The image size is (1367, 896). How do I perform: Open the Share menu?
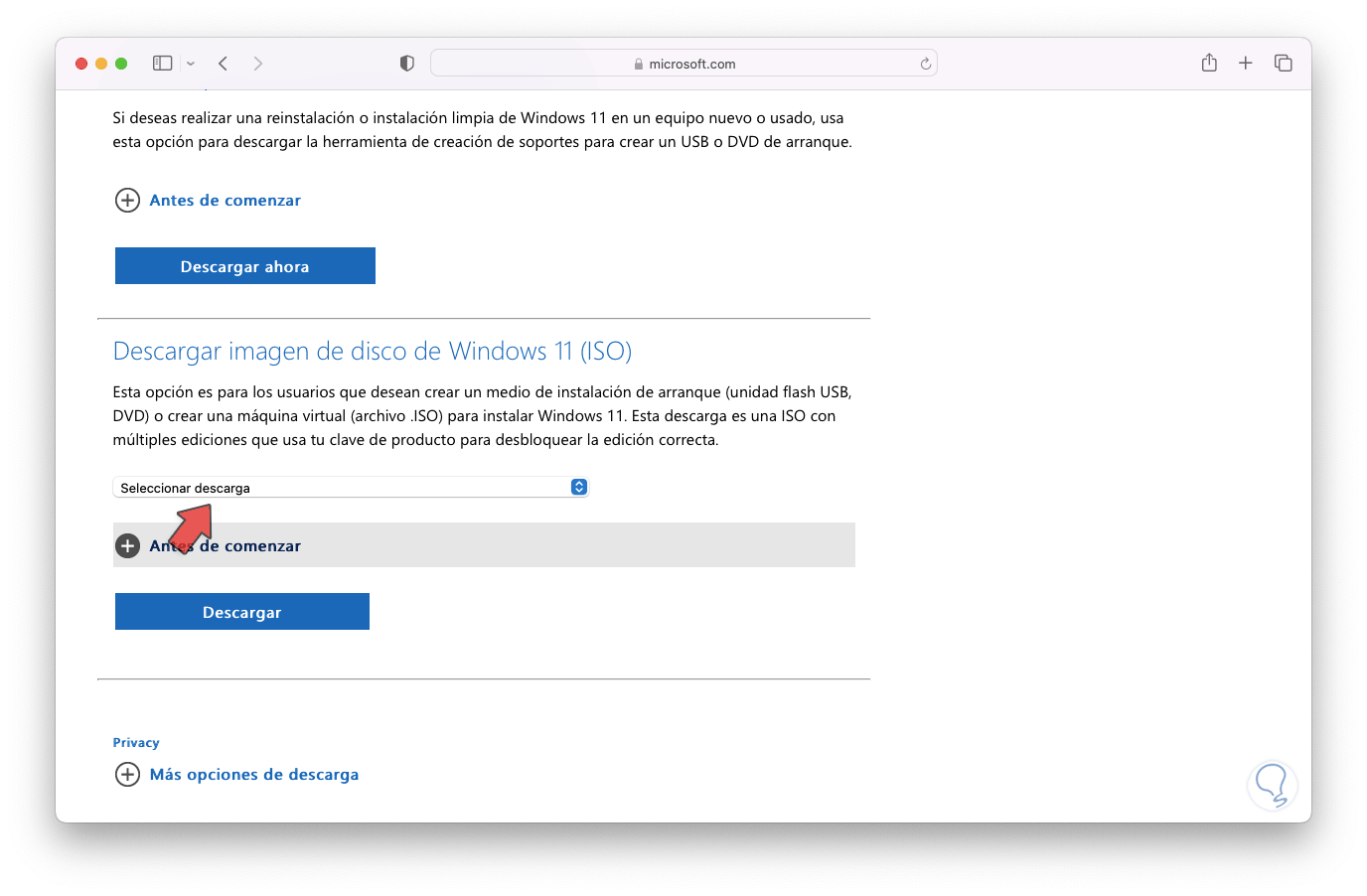pos(1209,63)
